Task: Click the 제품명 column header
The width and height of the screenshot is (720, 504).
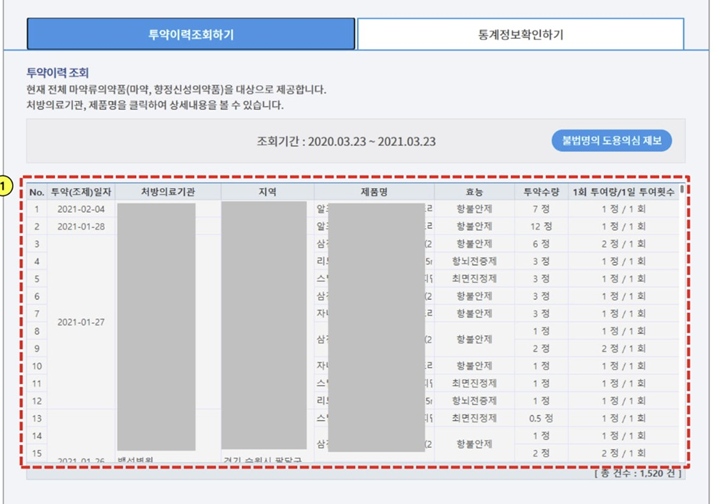Action: pos(374,192)
